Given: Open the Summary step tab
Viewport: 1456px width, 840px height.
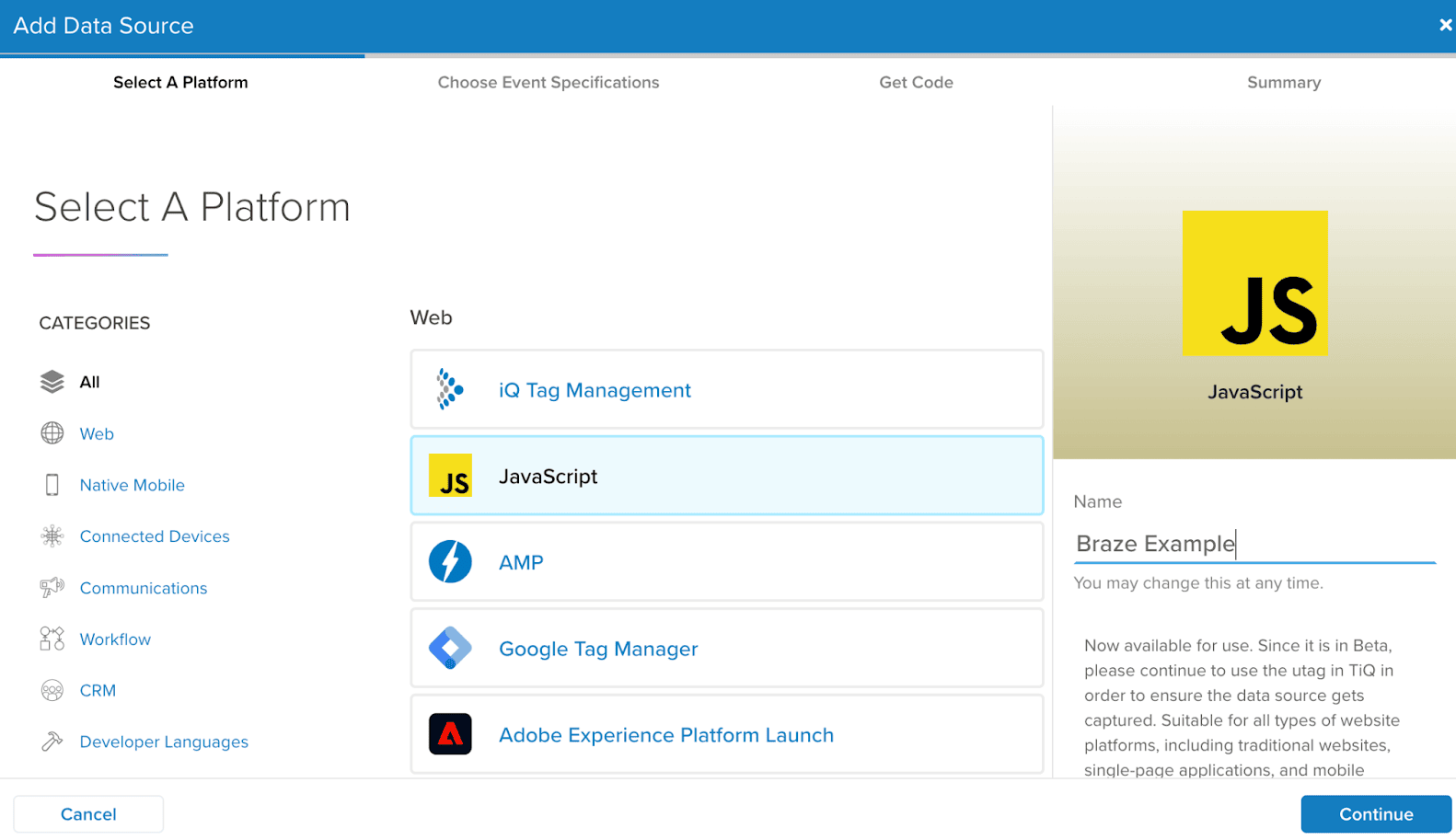Looking at the screenshot, I should point(1283,83).
